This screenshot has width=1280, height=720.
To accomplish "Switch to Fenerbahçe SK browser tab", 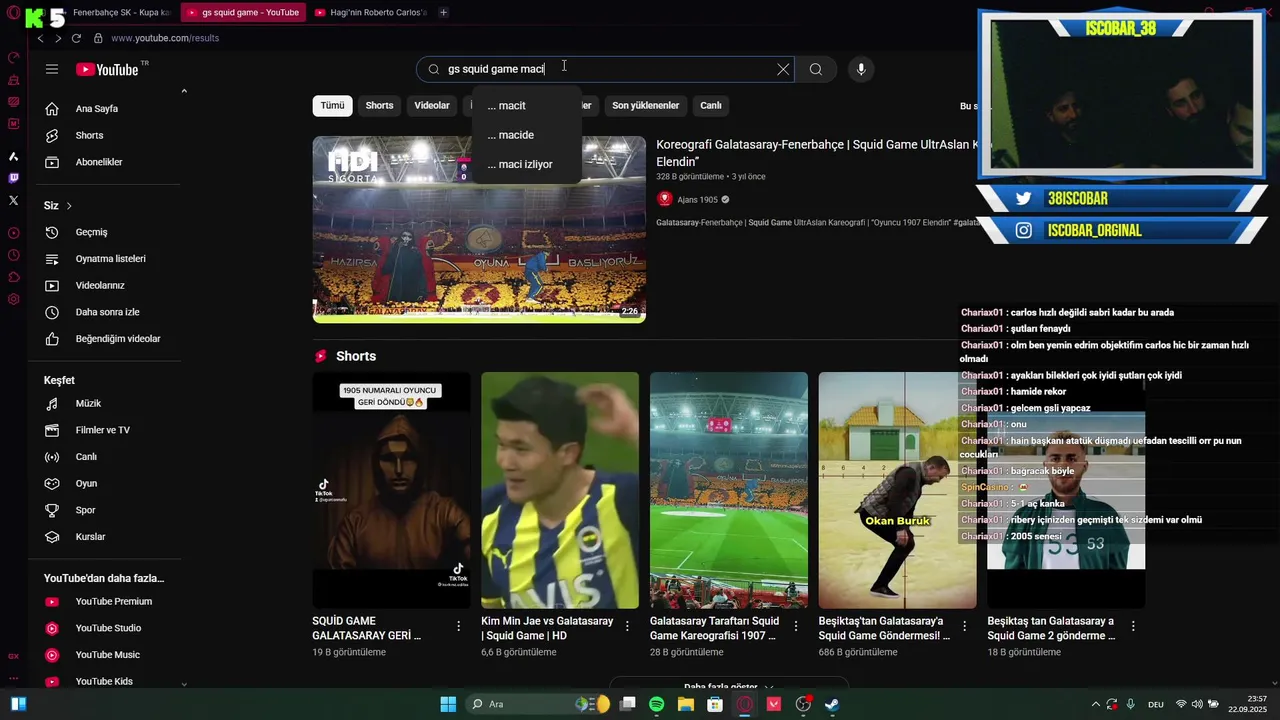I will pyautogui.click(x=118, y=12).
